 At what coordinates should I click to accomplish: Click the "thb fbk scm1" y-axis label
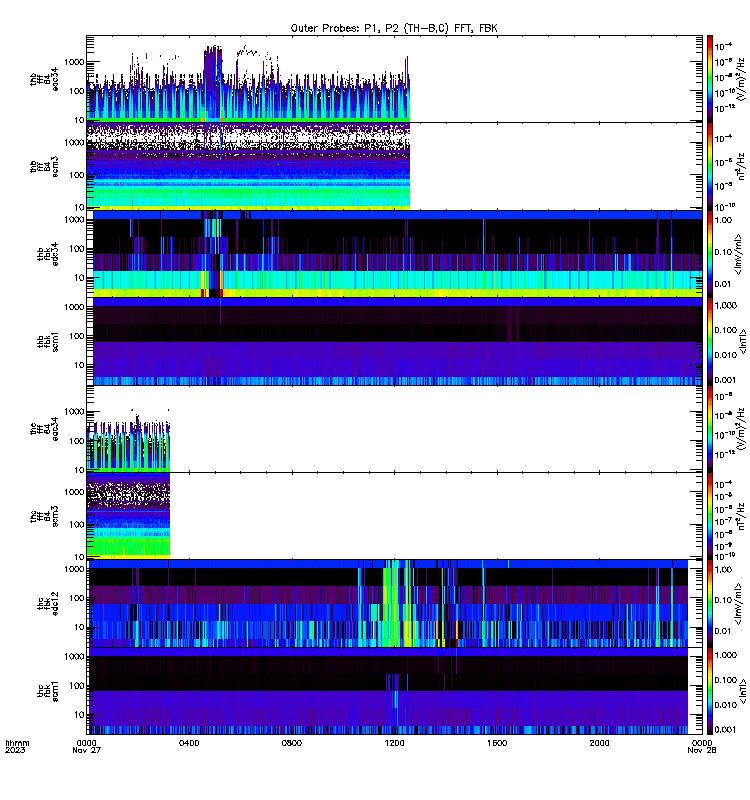tap(48, 341)
